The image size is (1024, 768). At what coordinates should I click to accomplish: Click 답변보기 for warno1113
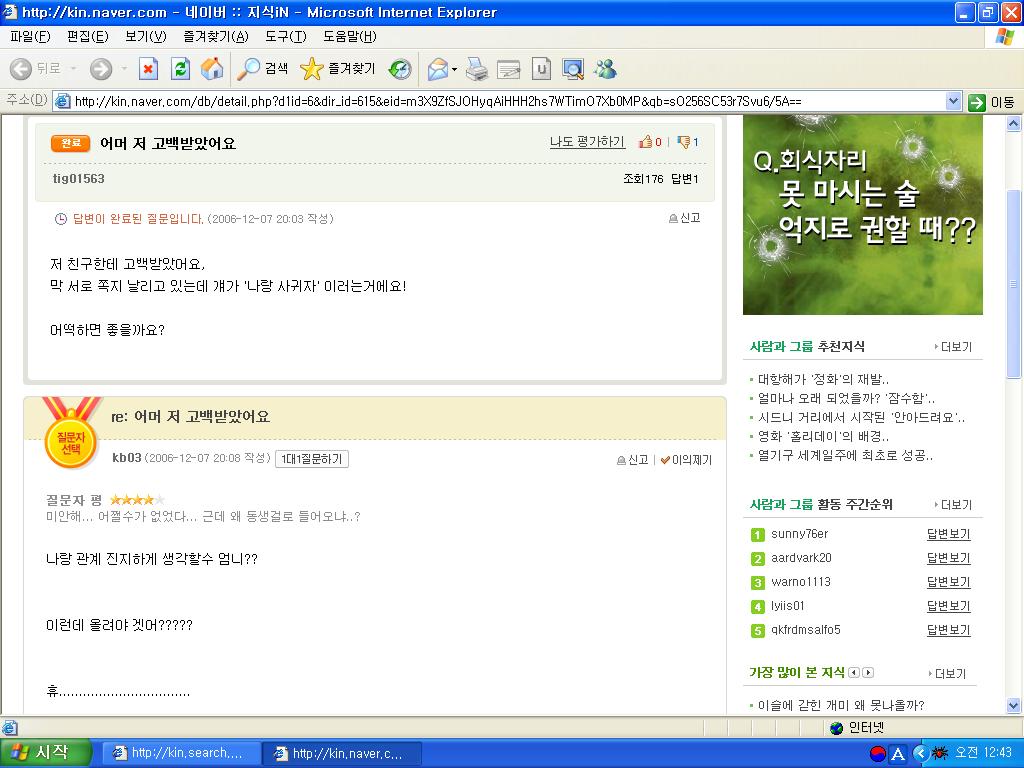click(x=948, y=582)
